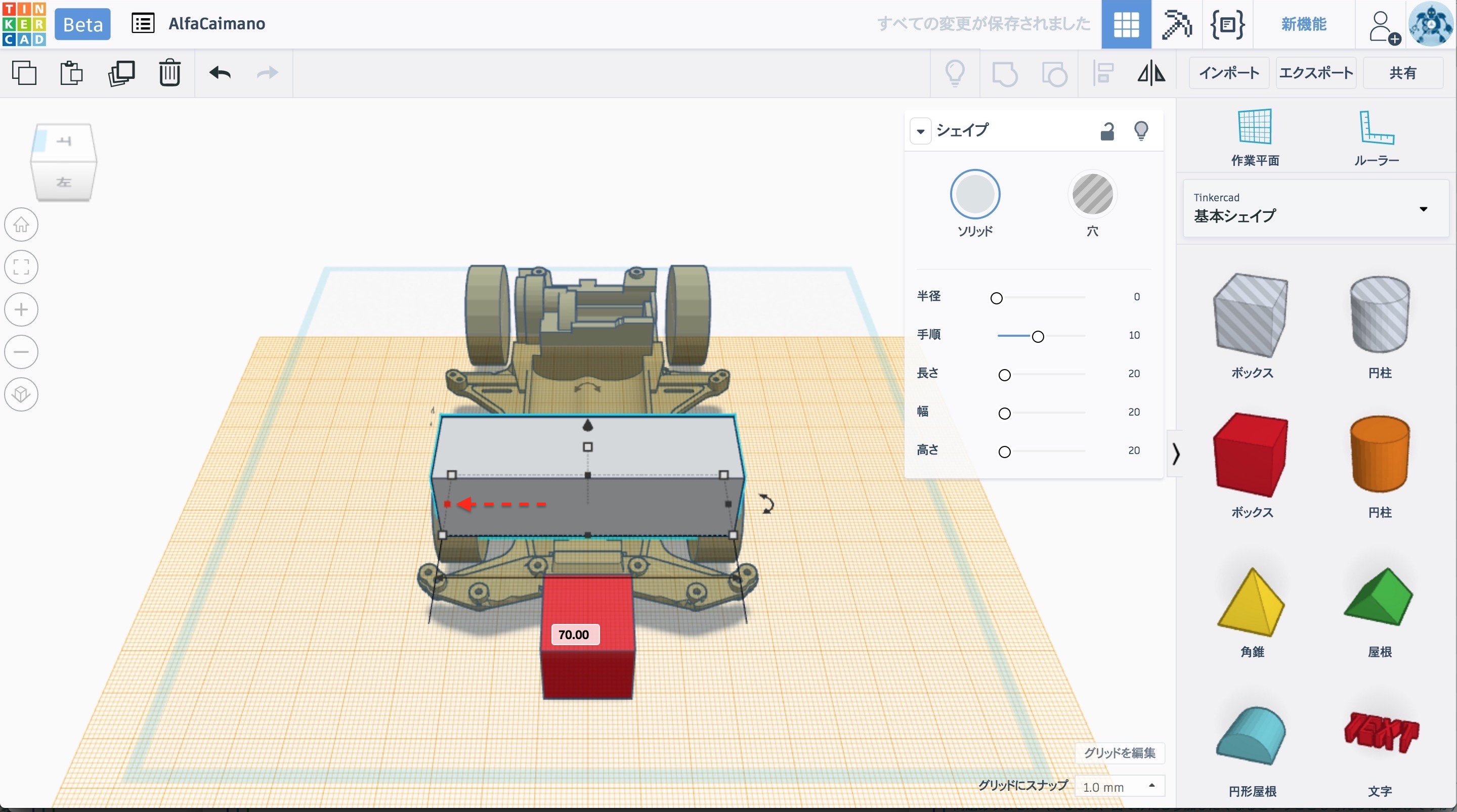Delete the selection with the trash icon
The height and width of the screenshot is (812, 1457).
(169, 73)
